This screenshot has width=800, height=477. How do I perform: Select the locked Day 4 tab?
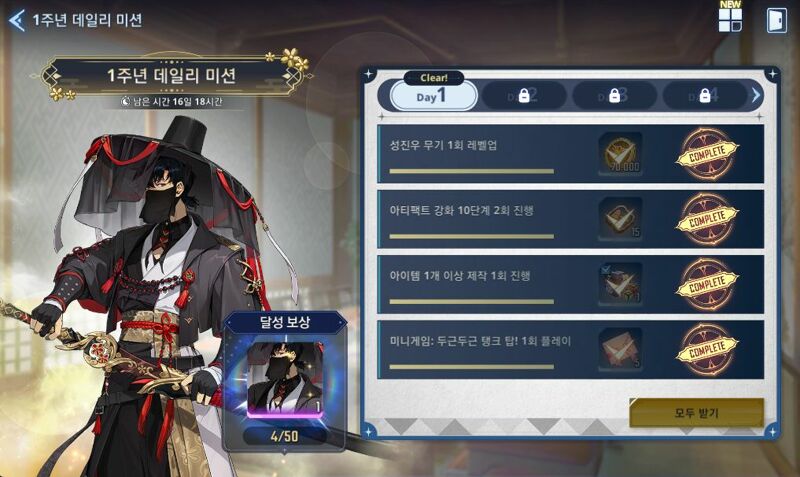705,95
